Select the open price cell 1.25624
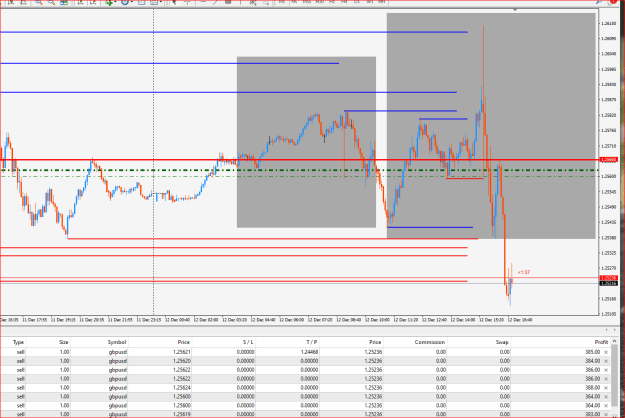625x418 pixels. [182, 388]
